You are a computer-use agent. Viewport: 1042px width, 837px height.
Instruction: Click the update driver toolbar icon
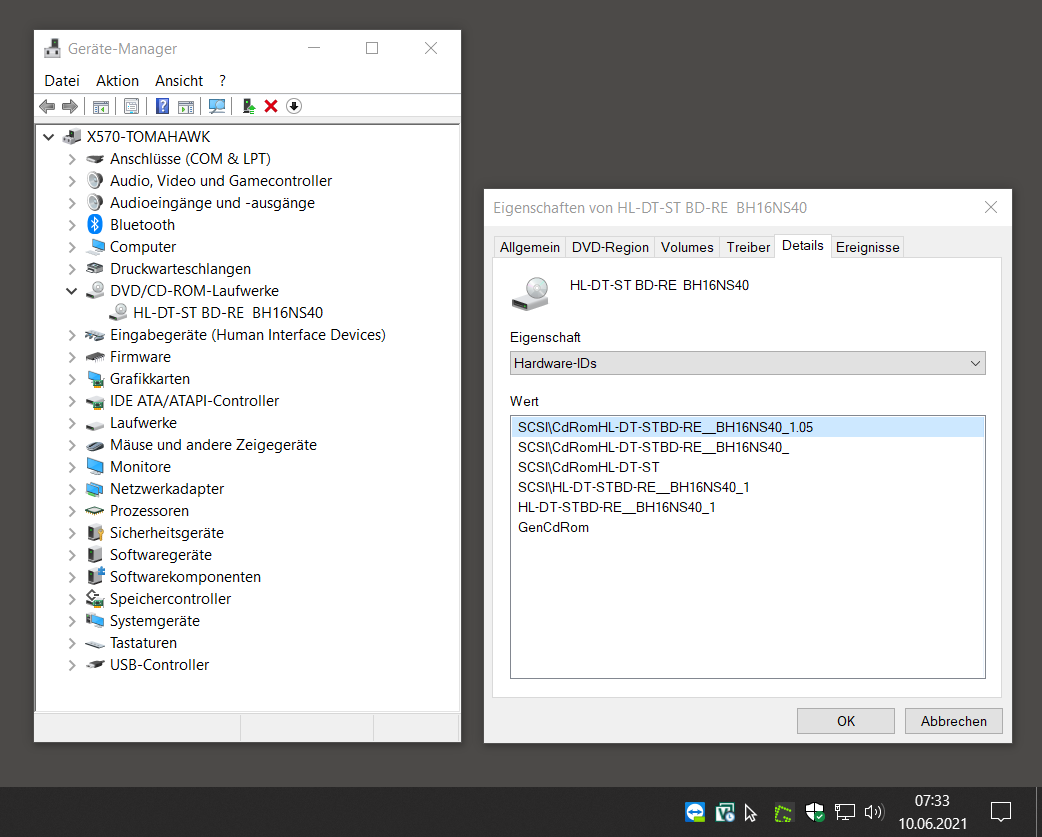[249, 106]
